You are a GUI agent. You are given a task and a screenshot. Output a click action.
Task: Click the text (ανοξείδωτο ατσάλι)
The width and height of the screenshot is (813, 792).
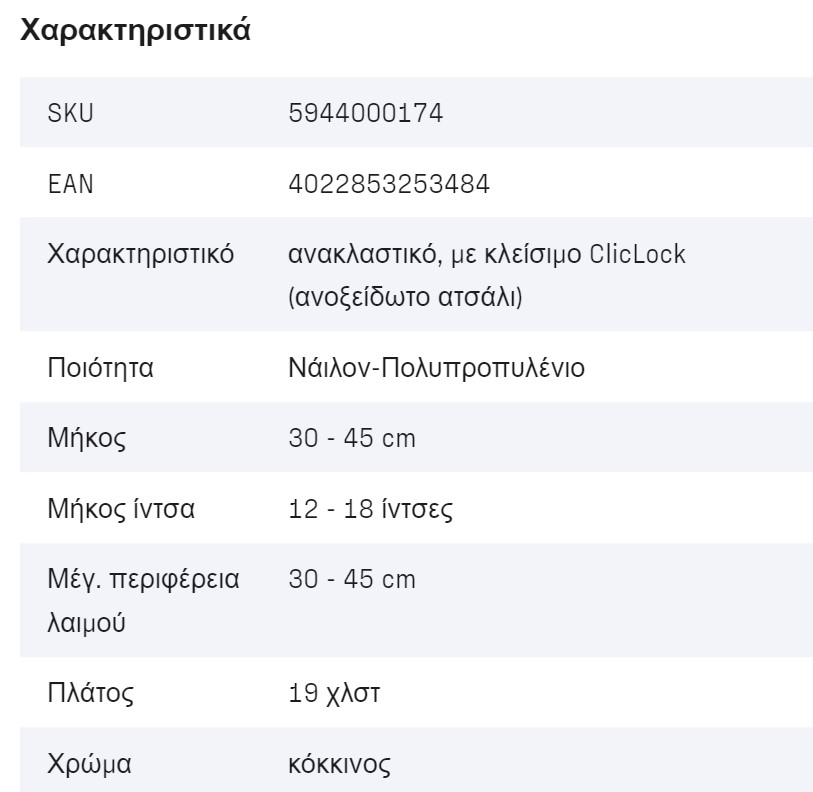pos(404,297)
